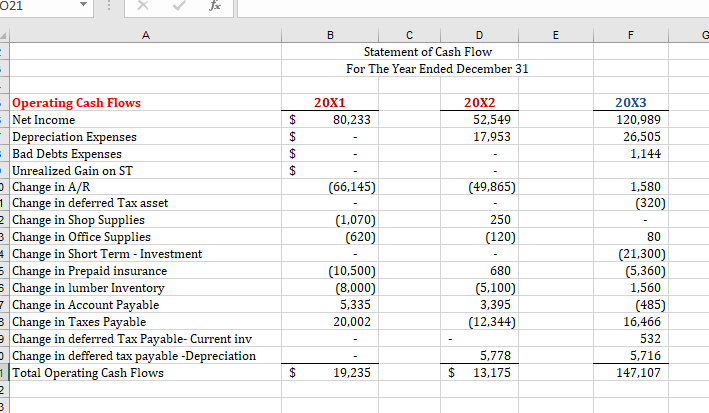The width and height of the screenshot is (709, 413).
Task: Select Net Income value 120,989
Action: (631, 120)
